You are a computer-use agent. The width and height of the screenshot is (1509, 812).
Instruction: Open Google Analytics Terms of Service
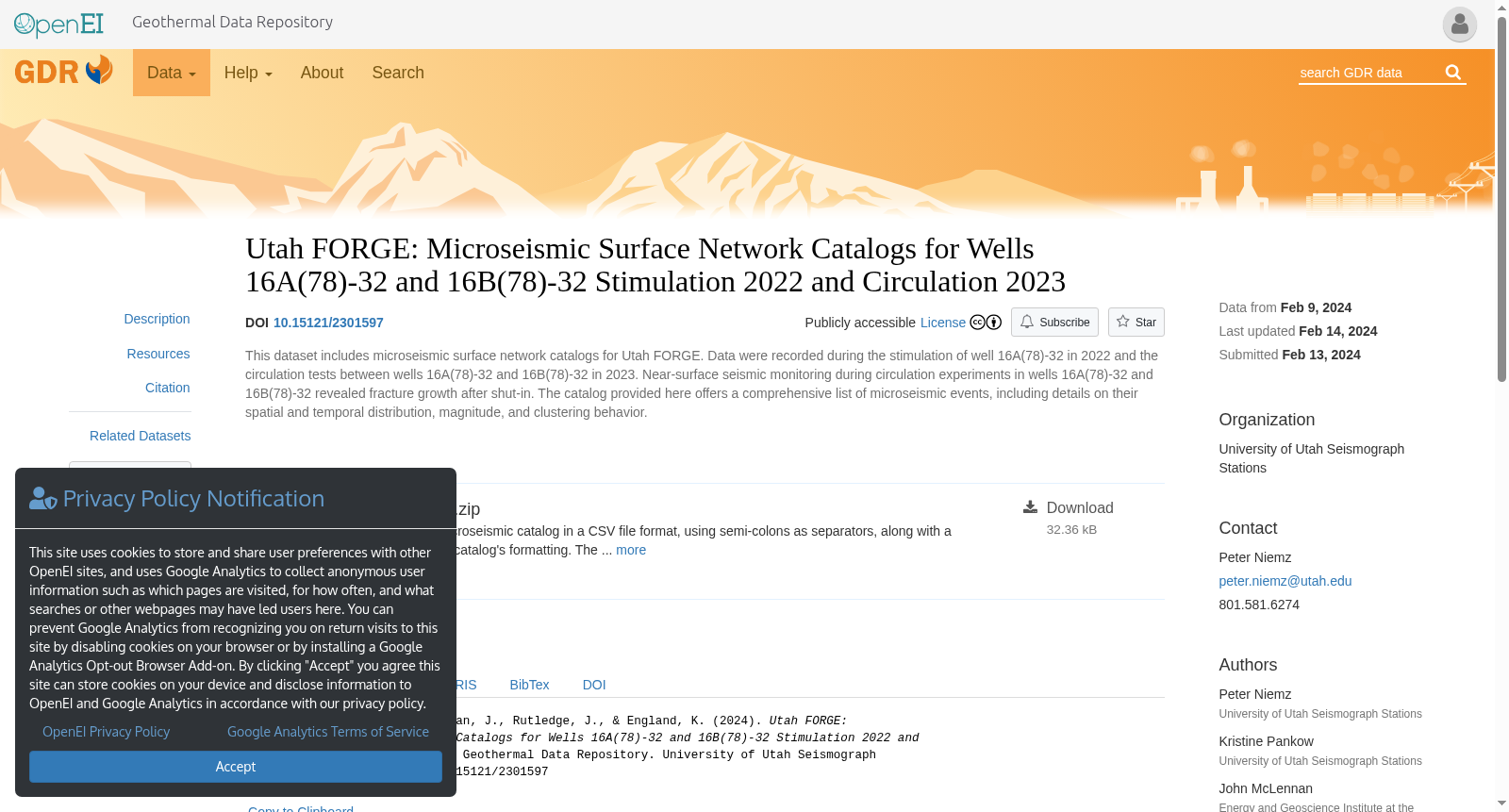coord(328,732)
